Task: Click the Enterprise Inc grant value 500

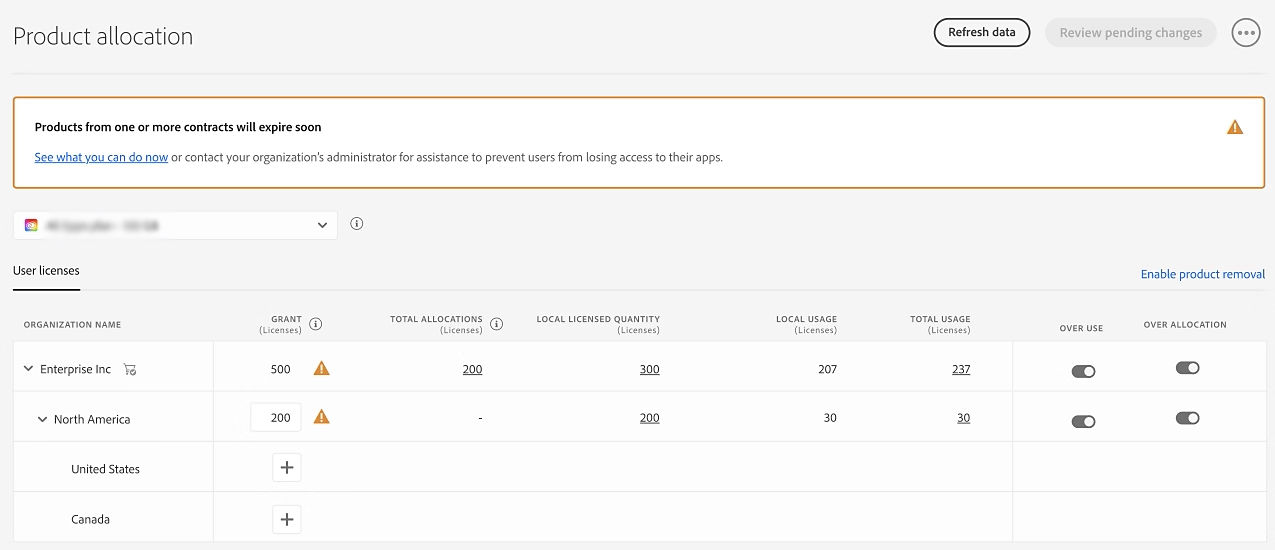Action: coord(280,369)
